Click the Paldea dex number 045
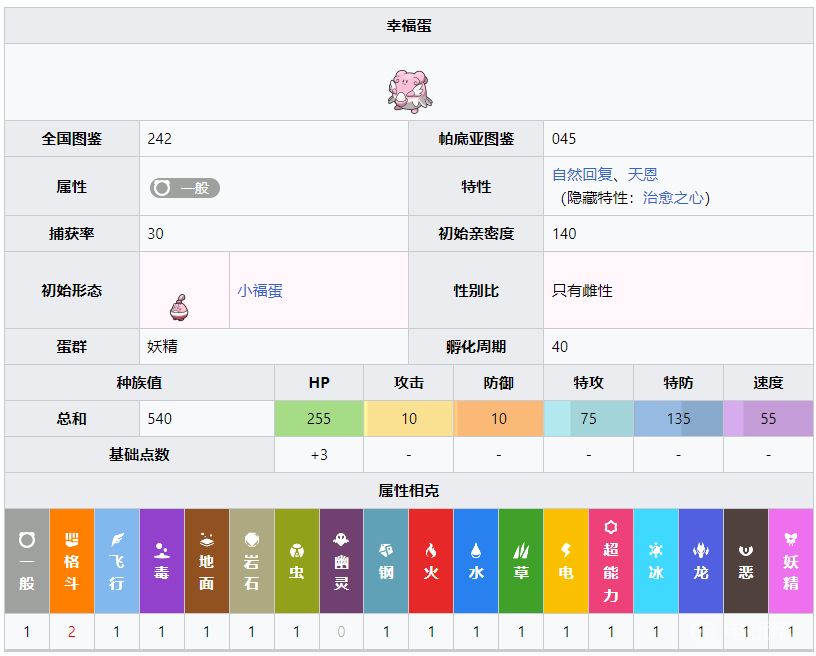The height and width of the screenshot is (656, 816). coord(564,138)
